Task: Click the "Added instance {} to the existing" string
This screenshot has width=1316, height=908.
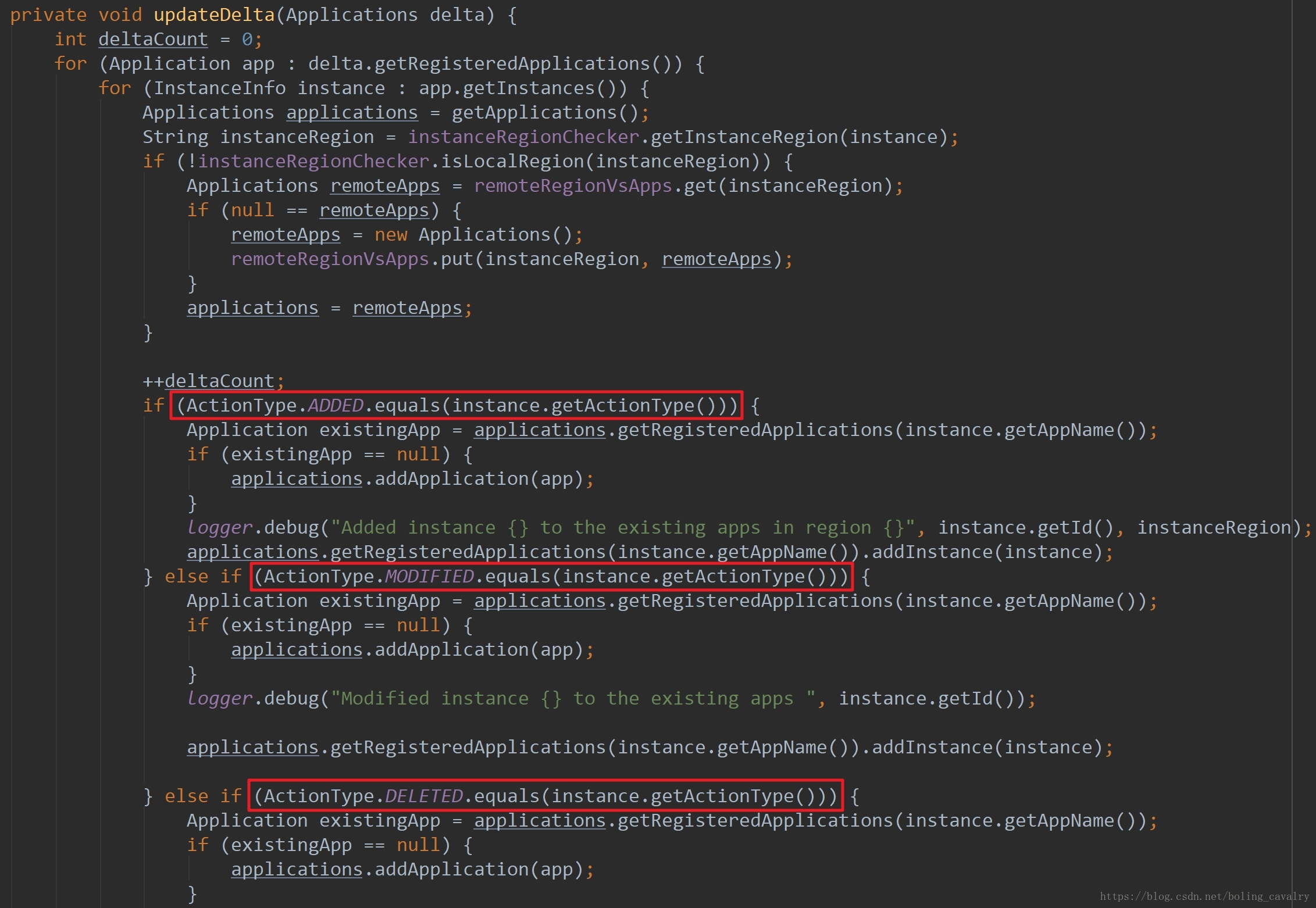Action: 623,528
